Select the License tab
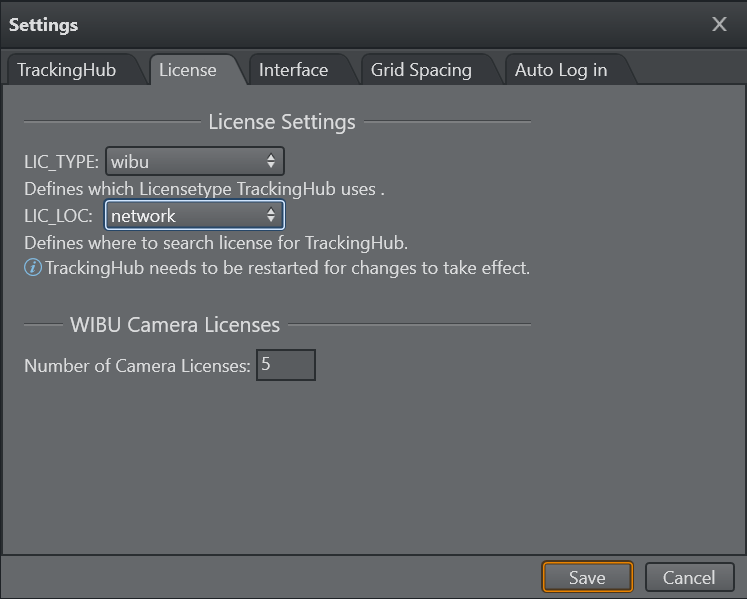This screenshot has height=599, width=747. point(187,70)
